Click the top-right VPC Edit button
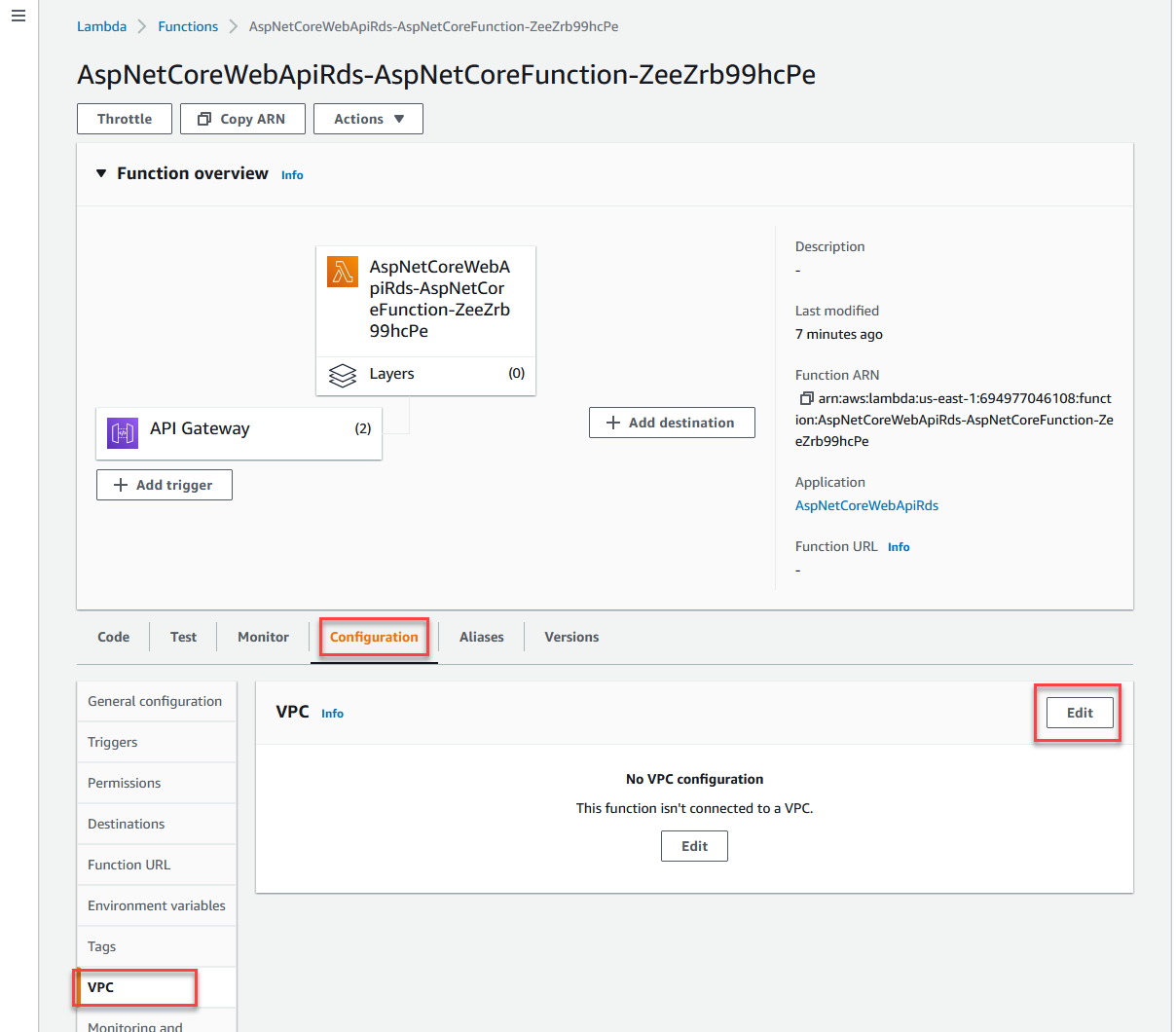The width and height of the screenshot is (1176, 1032). 1080,713
